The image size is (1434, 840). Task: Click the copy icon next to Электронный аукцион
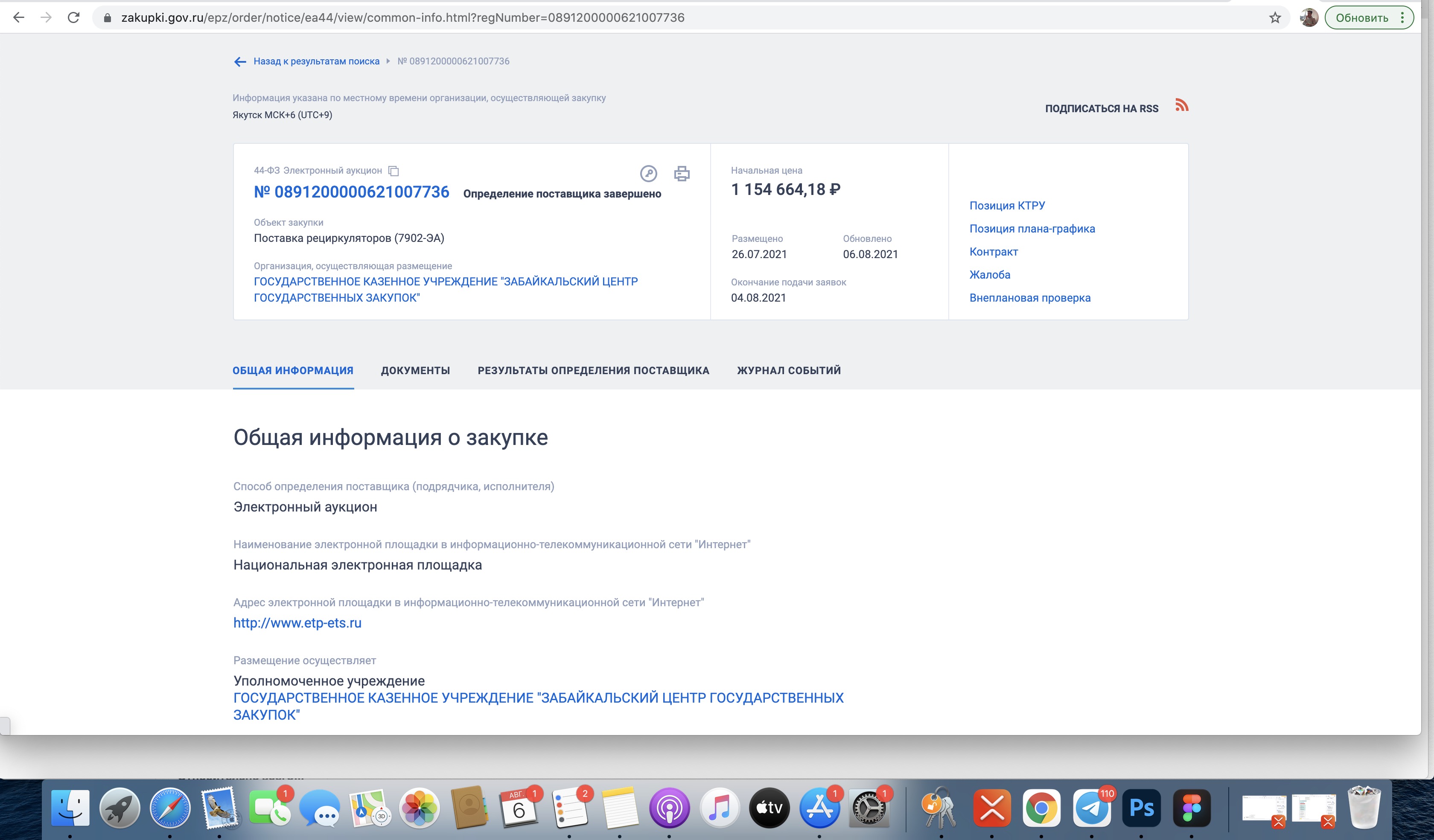[x=393, y=171]
